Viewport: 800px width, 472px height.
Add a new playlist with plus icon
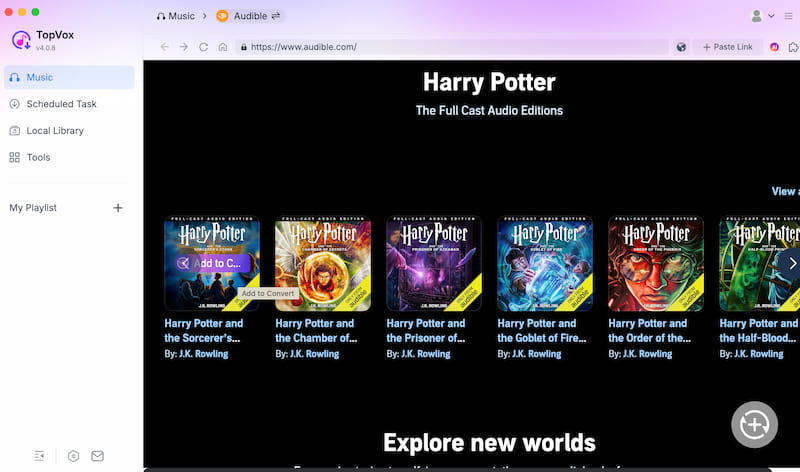[x=118, y=208]
